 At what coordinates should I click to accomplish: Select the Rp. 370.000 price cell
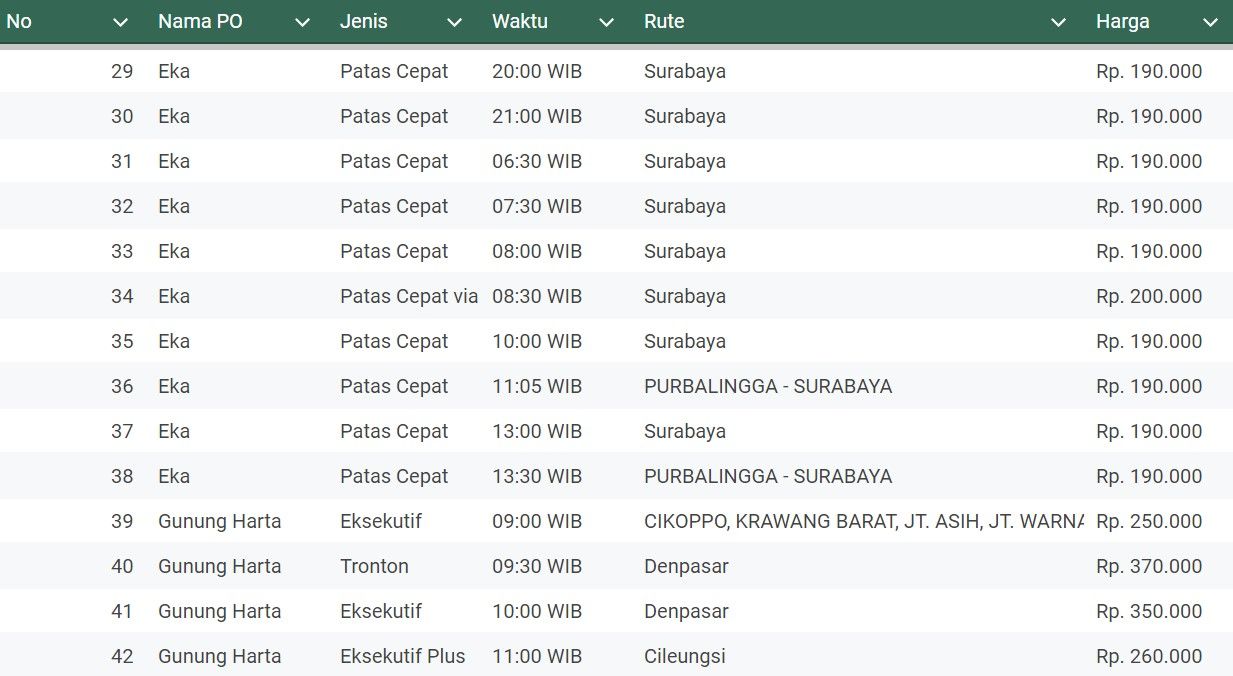click(x=1149, y=566)
